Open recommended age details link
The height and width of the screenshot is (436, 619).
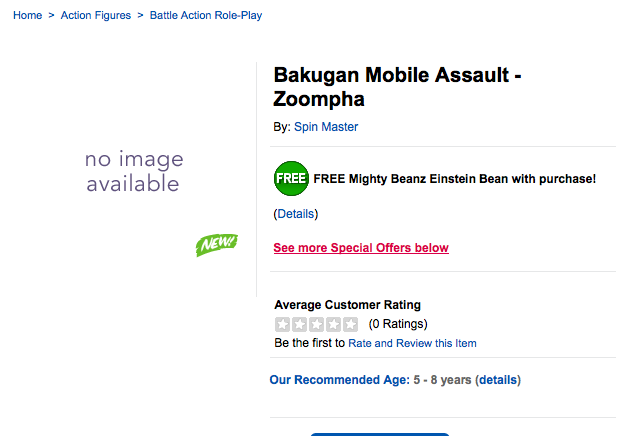click(x=498, y=380)
